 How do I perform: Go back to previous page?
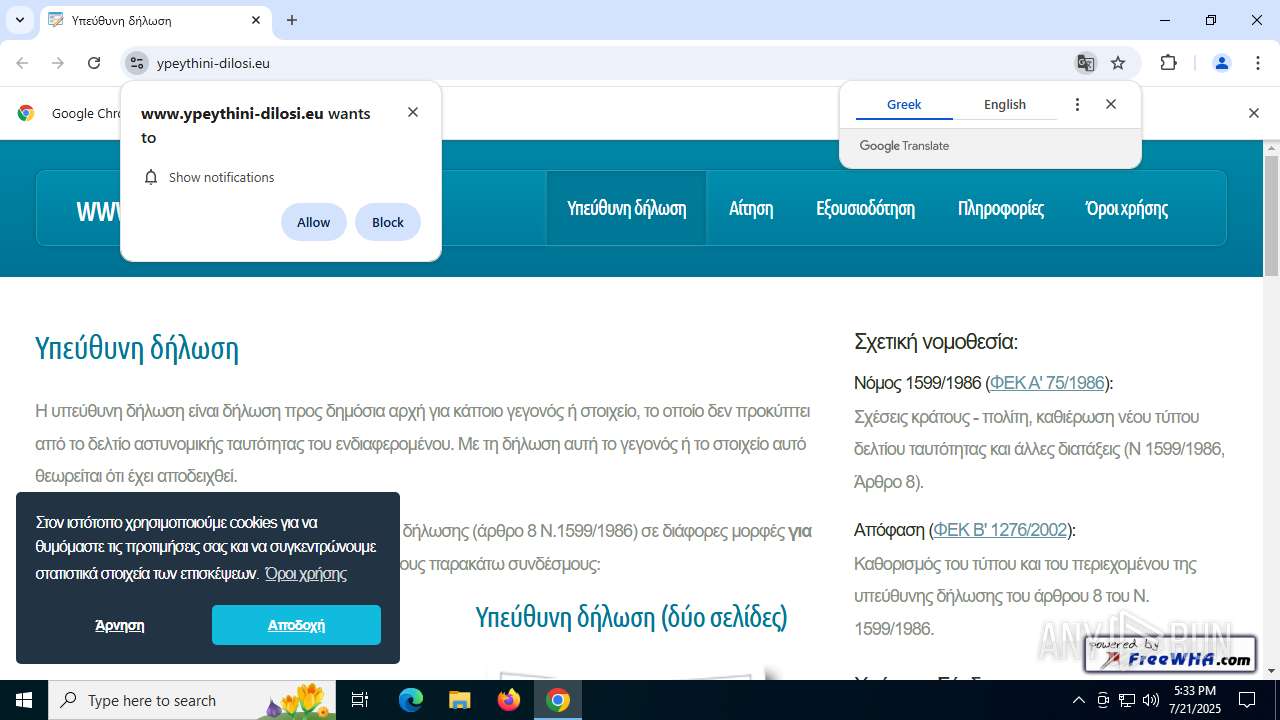tap(22, 63)
